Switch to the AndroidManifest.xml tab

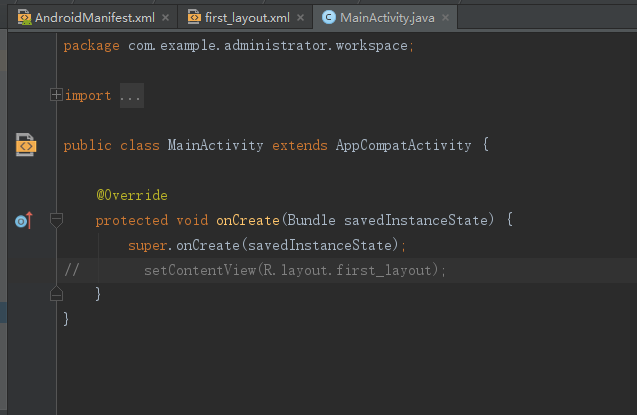click(x=94, y=17)
